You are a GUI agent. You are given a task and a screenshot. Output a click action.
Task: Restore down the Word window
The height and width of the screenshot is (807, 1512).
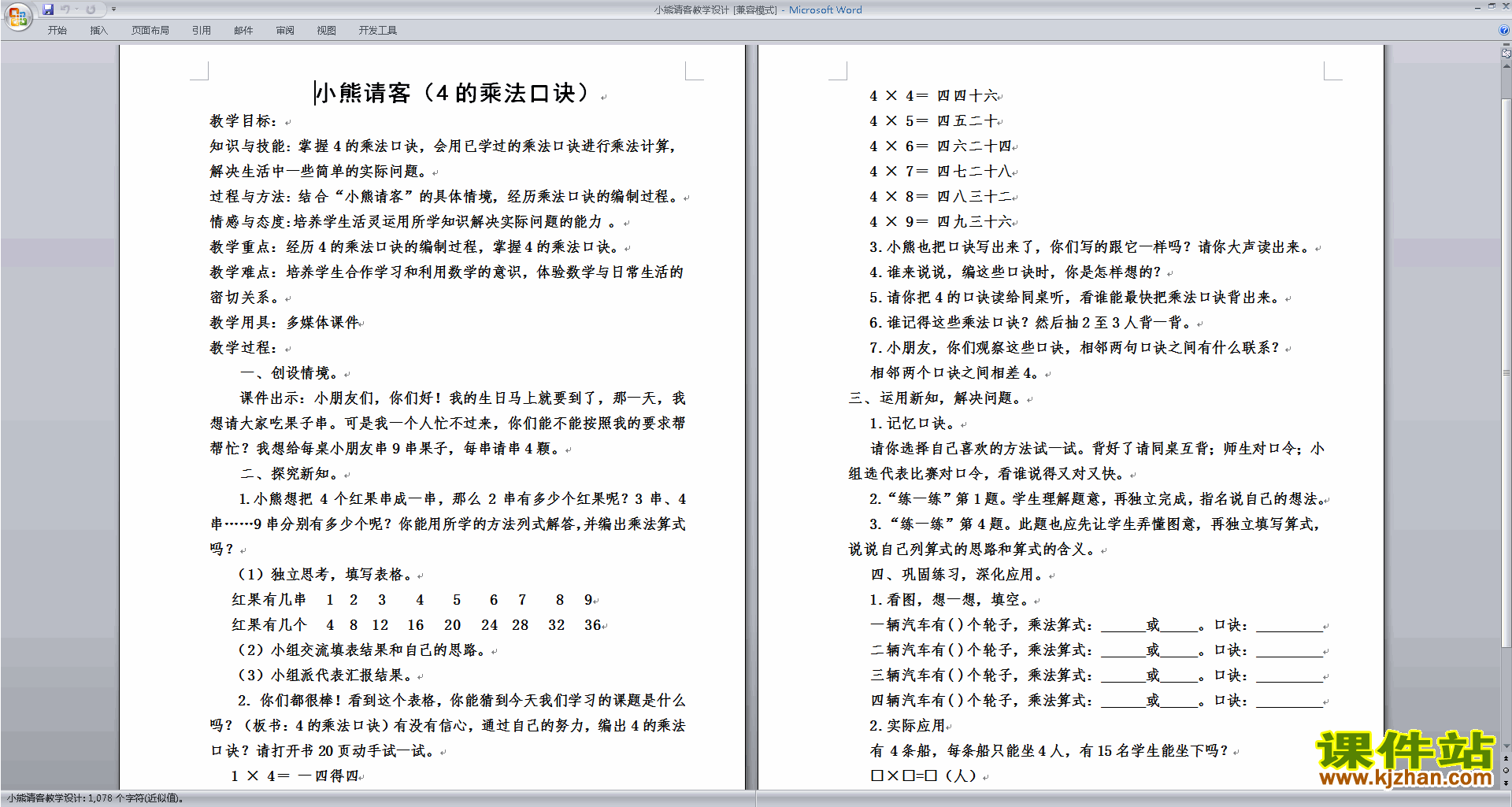pos(1492,6)
